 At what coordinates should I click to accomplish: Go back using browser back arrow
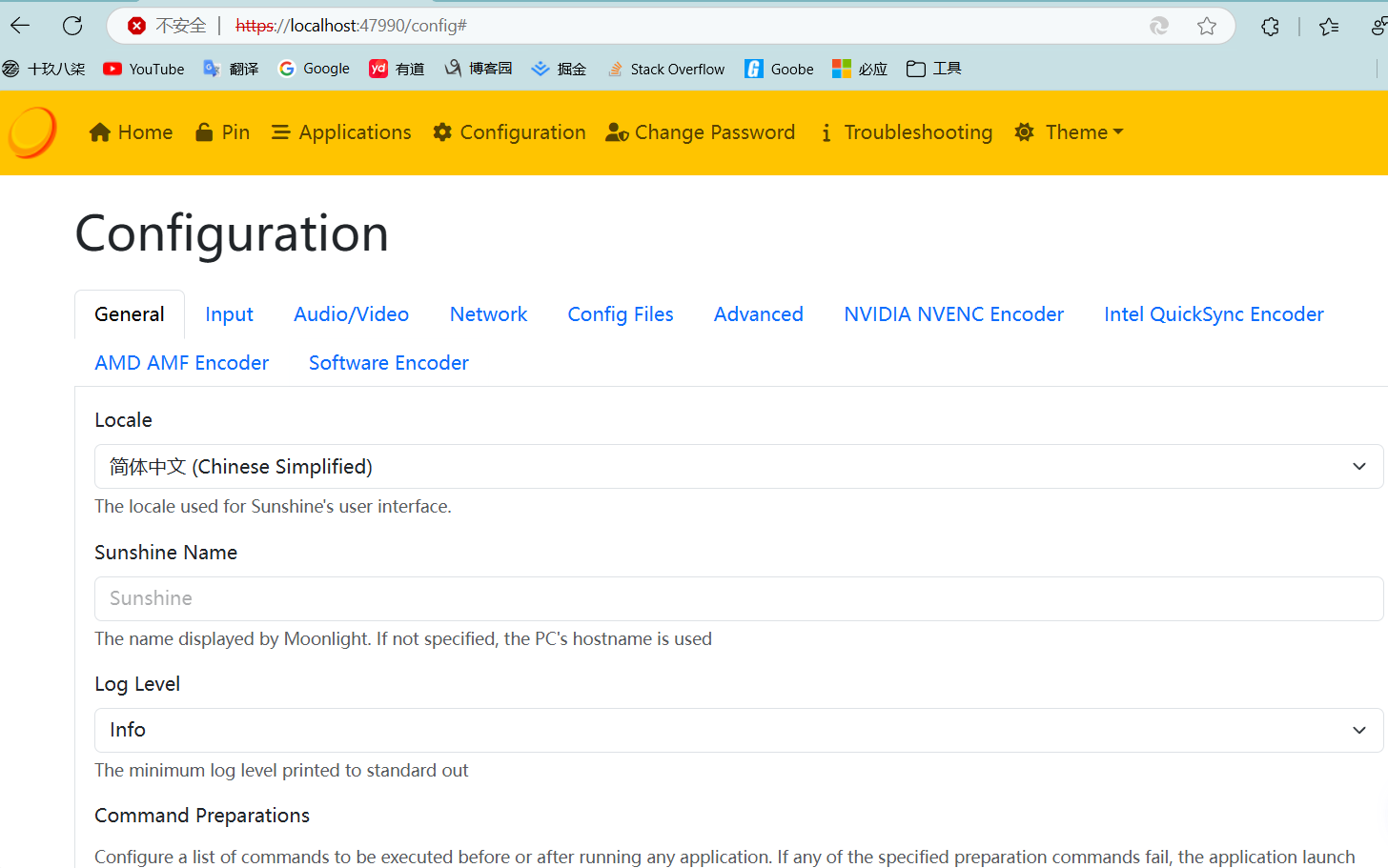(x=20, y=26)
